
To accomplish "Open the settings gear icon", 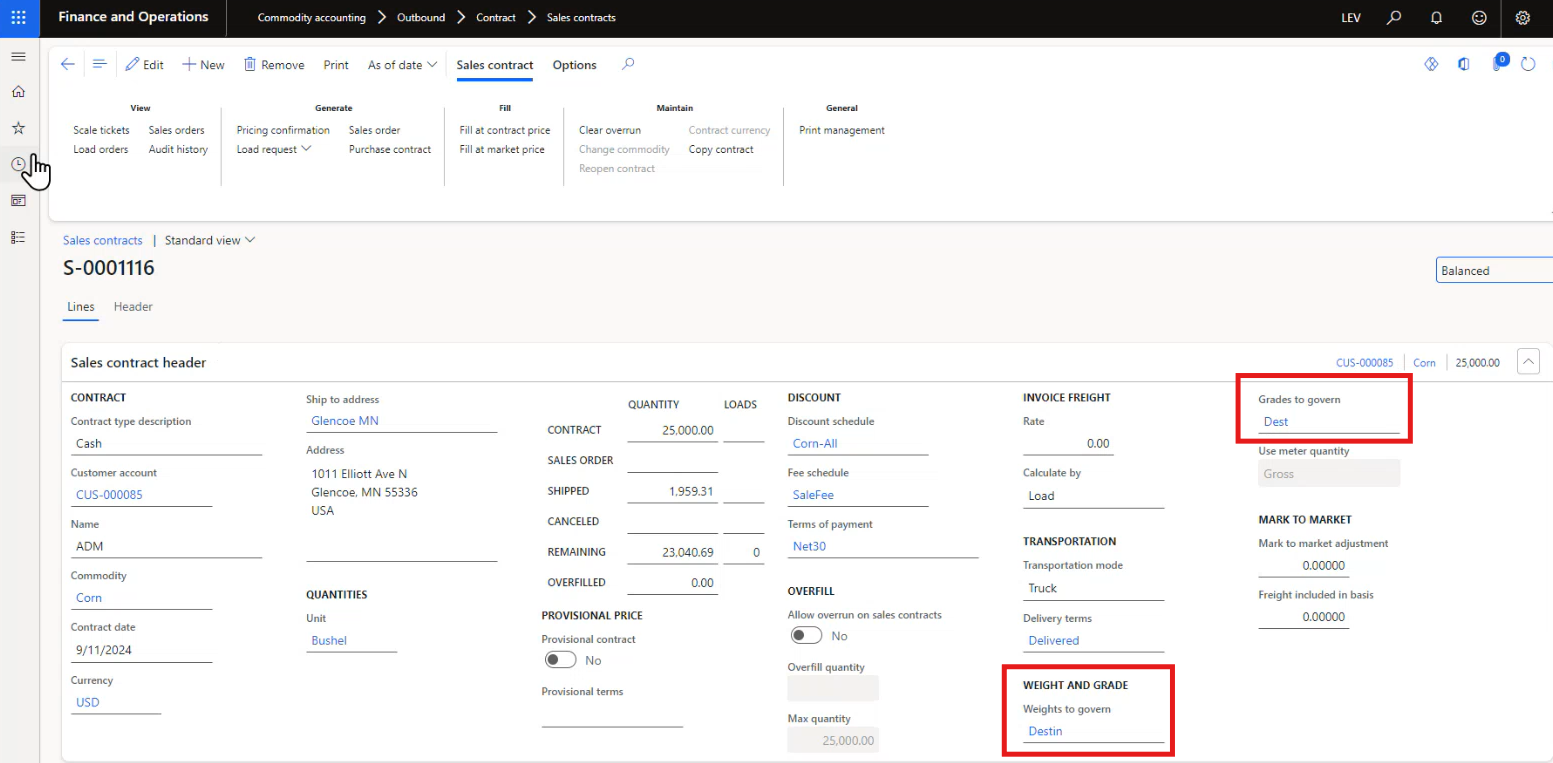I will 1522,18.
